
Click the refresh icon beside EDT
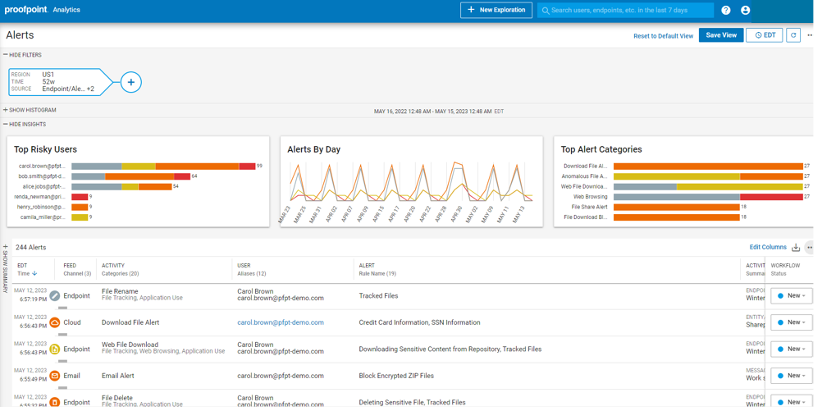pyautogui.click(x=793, y=35)
